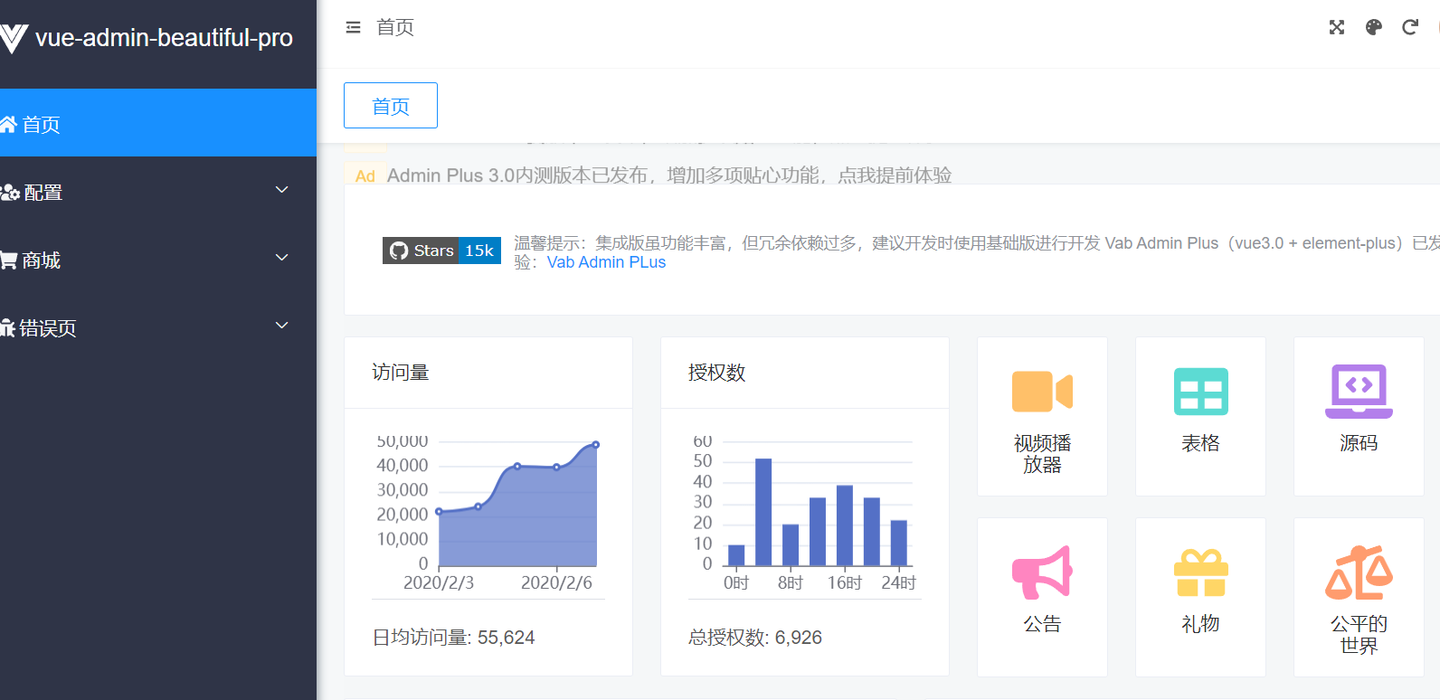This screenshot has height=700, width=1440.
Task: Click the 首页 breadcrumb tab
Action: (x=390, y=105)
